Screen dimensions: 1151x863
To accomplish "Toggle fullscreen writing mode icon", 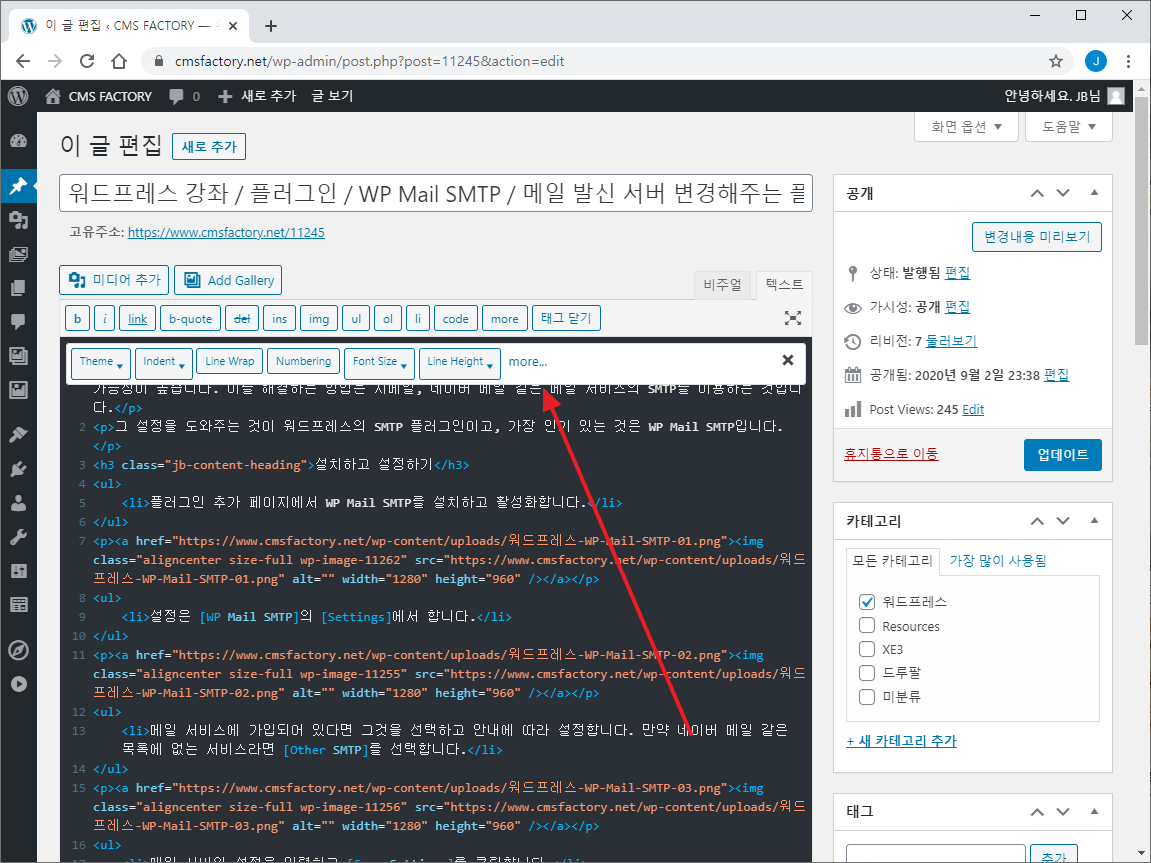I will tap(793, 318).
